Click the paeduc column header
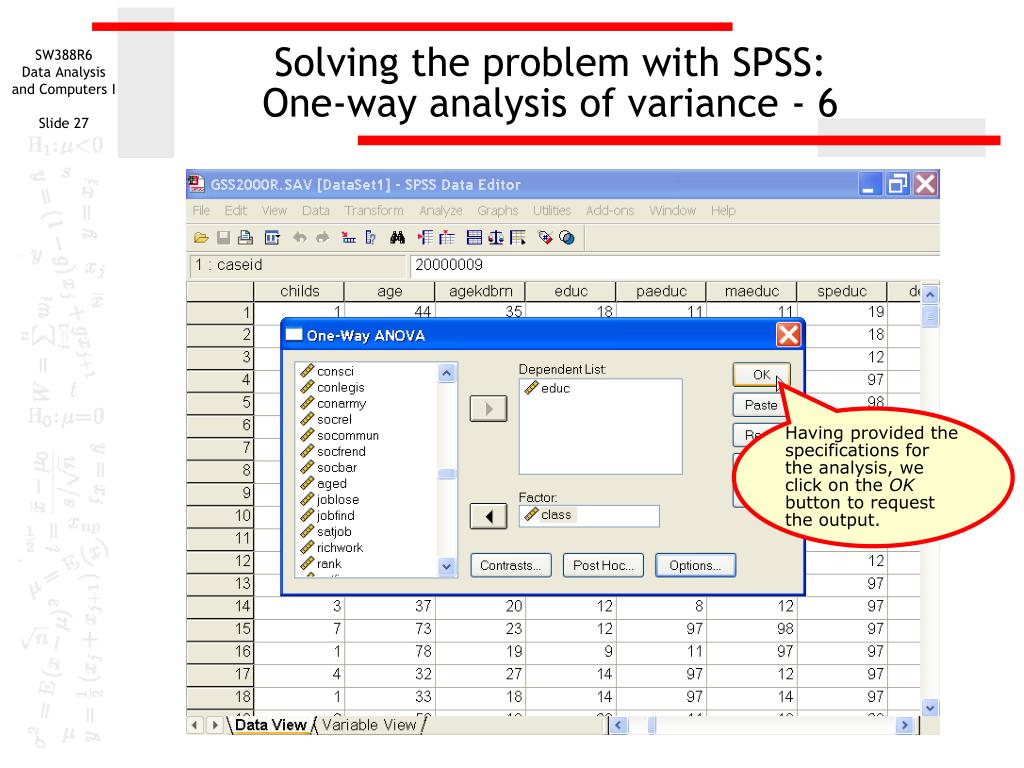The height and width of the screenshot is (768, 1024). pyautogui.click(x=661, y=291)
